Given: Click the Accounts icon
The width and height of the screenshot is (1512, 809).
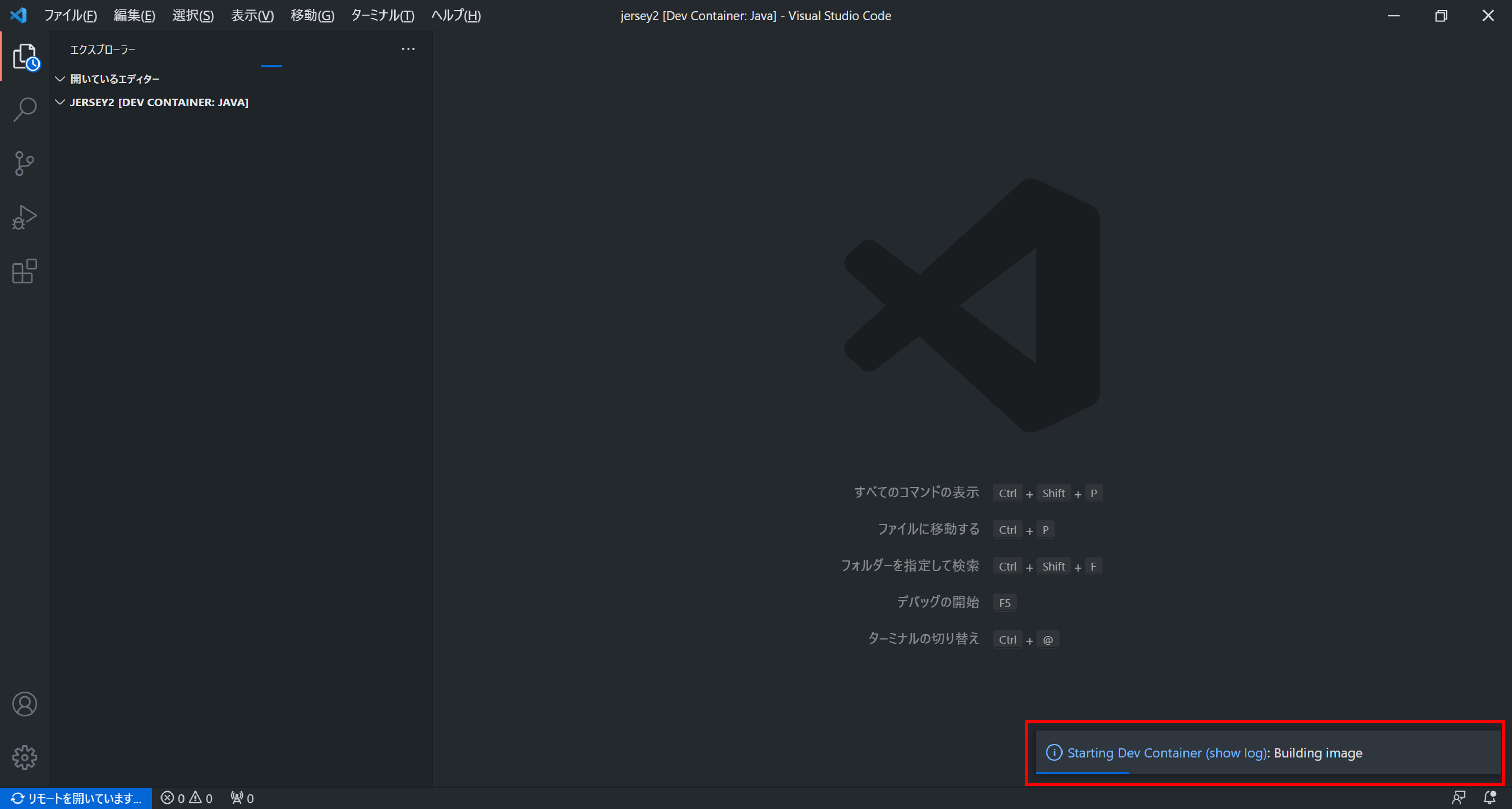Looking at the screenshot, I should pyautogui.click(x=25, y=704).
